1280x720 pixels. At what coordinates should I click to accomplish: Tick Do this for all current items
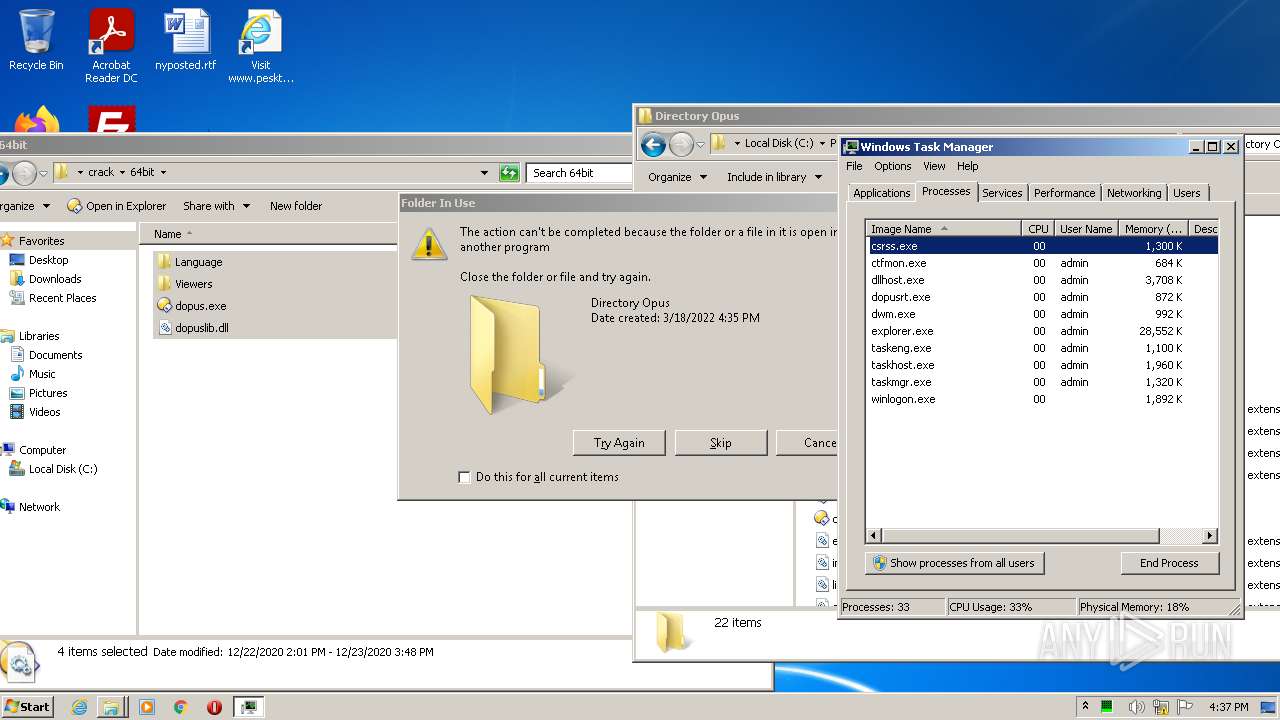[x=464, y=477]
